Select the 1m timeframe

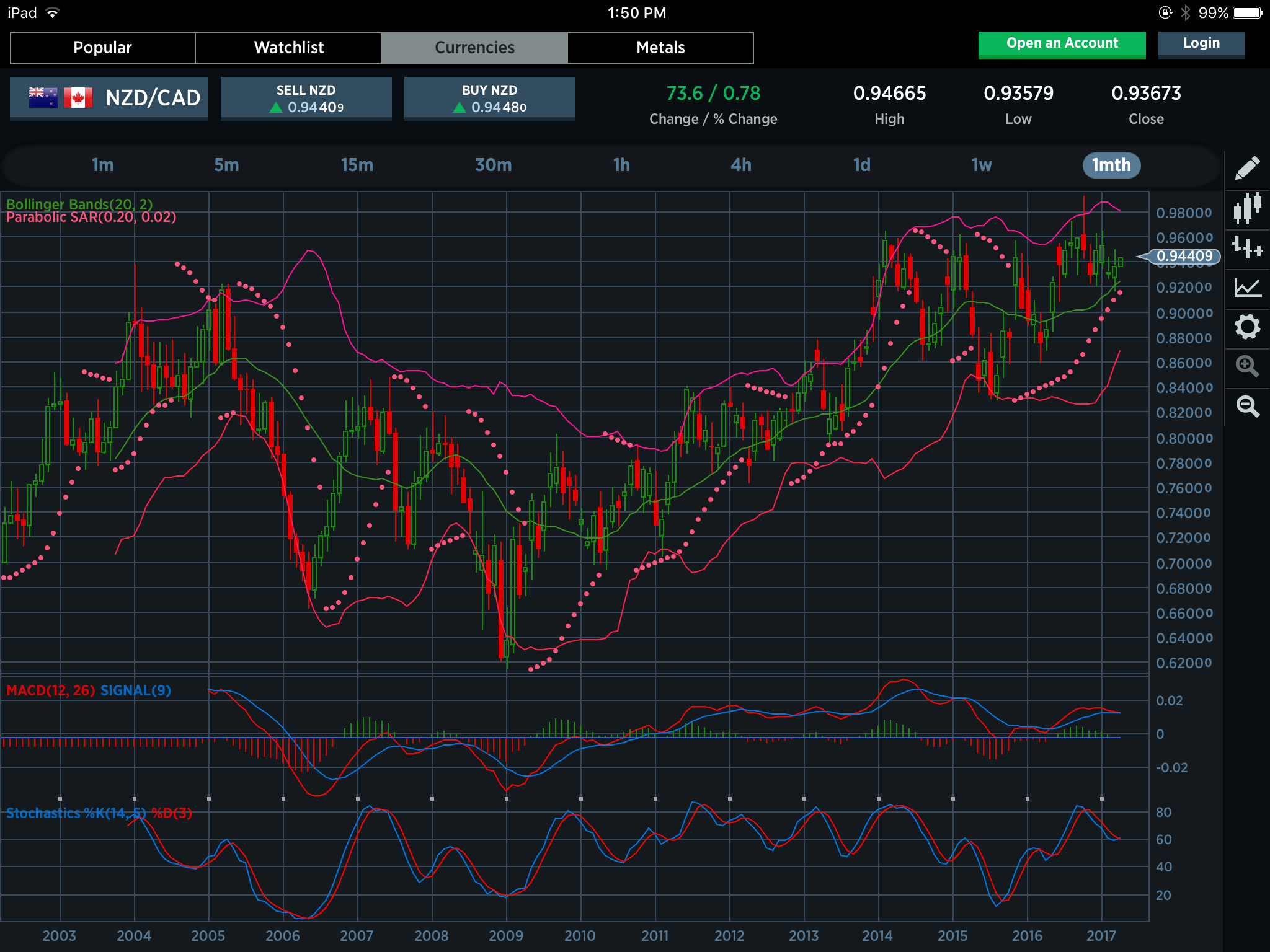coord(103,165)
